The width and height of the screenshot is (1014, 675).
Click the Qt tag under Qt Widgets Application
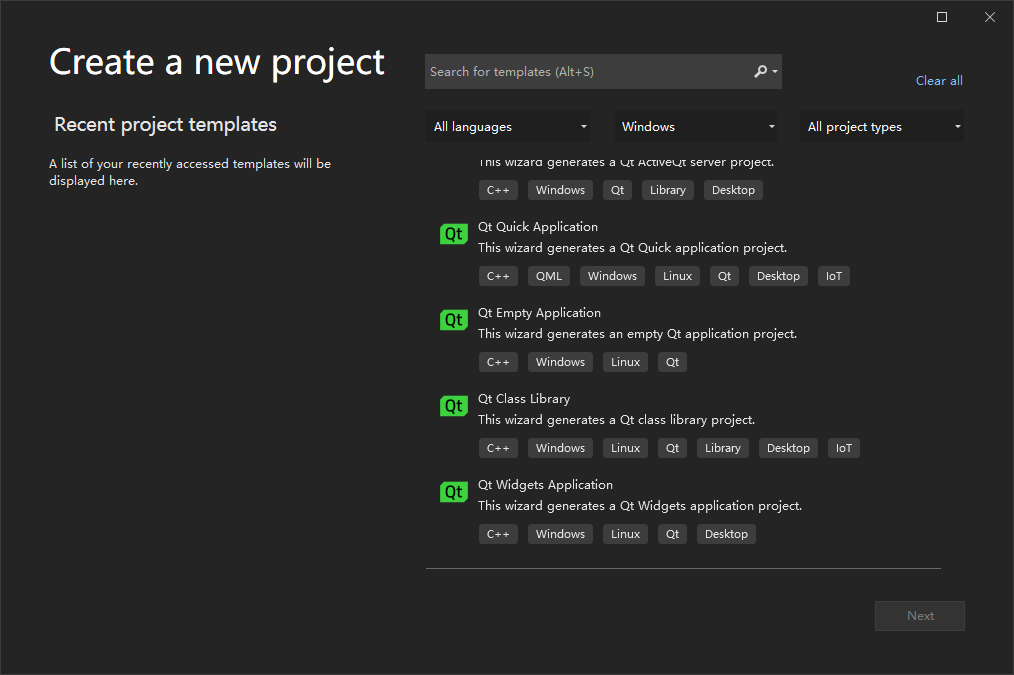pos(673,534)
